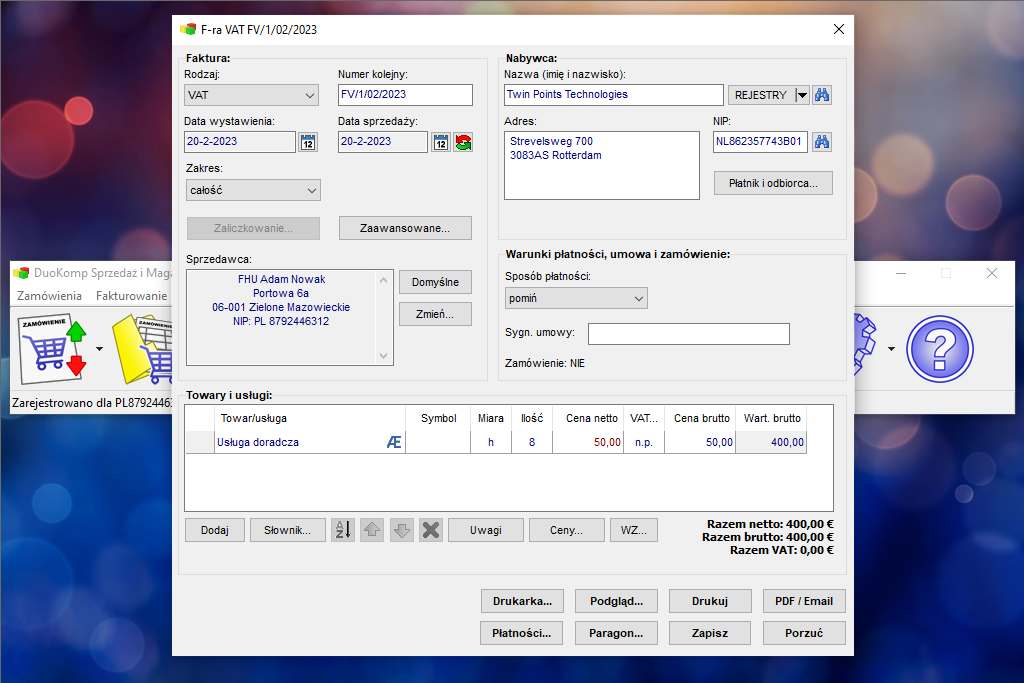
Task: Open issue date calendar picker
Action: [x=308, y=142]
